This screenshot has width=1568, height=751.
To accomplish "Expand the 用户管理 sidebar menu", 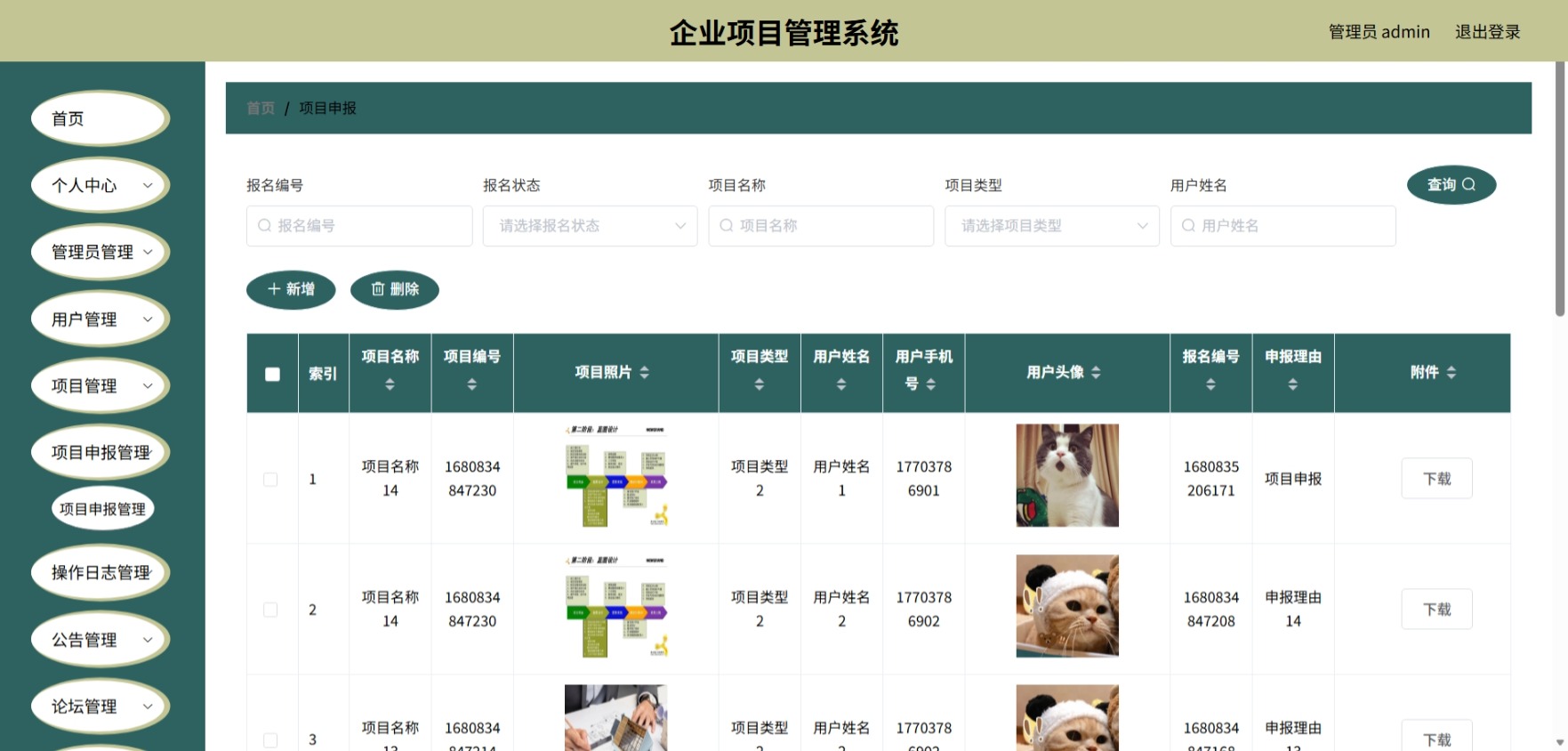I will pos(101,319).
